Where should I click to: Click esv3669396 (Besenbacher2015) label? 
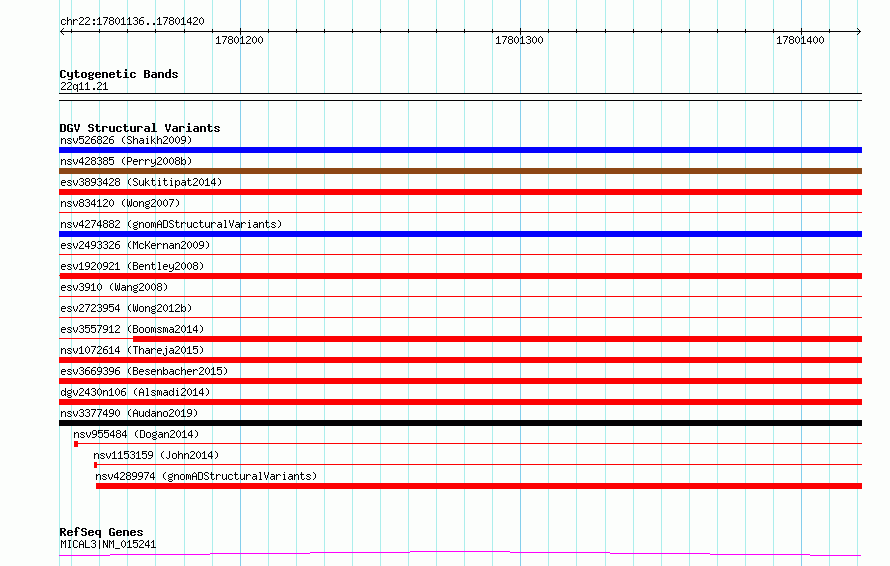(144, 371)
